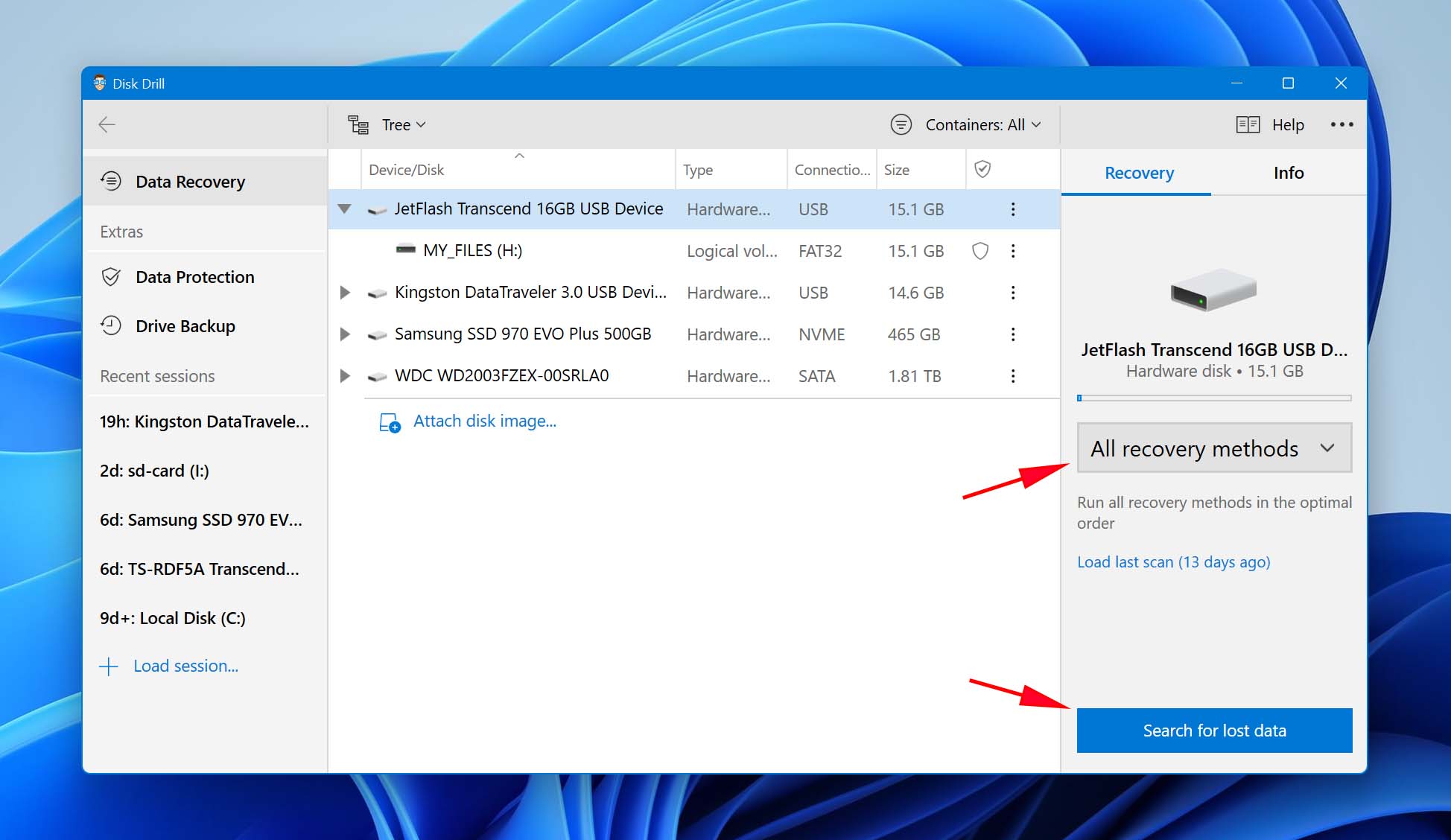1451x840 pixels.
Task: Select Data Recovery in sidebar
Action: point(206,181)
